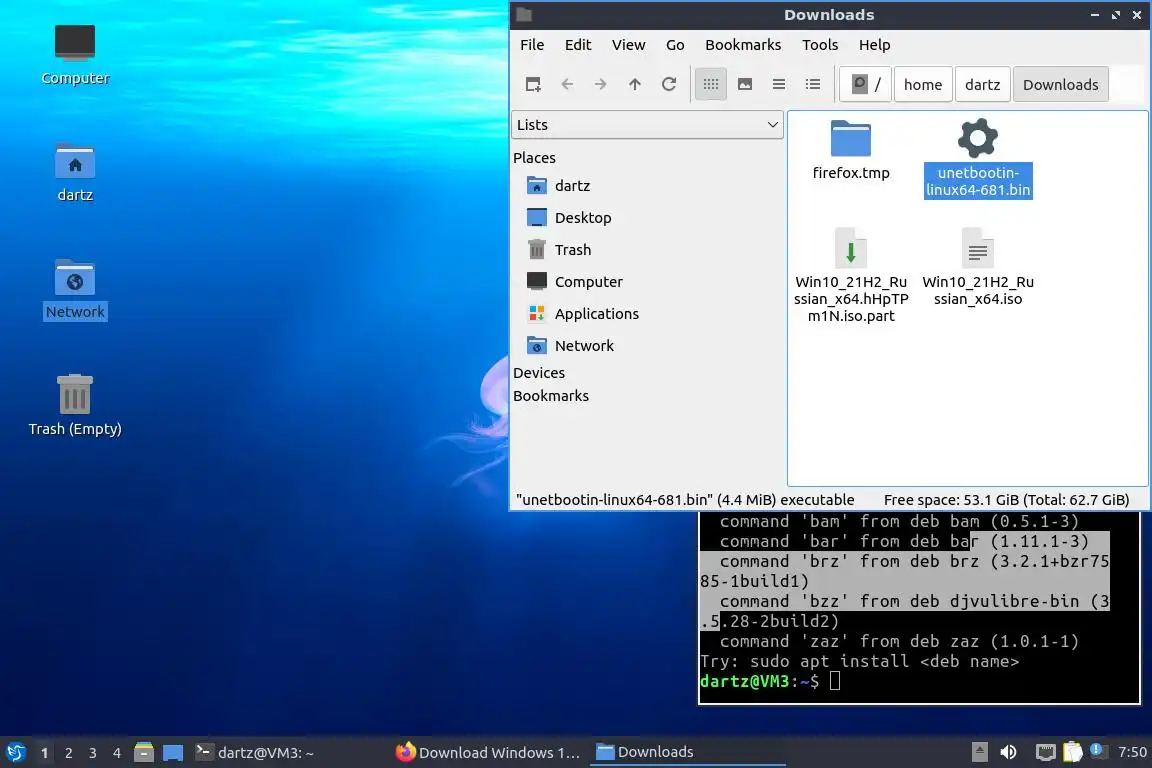
Task: Click the Bookmarks section header in sidebar
Action: click(x=551, y=395)
